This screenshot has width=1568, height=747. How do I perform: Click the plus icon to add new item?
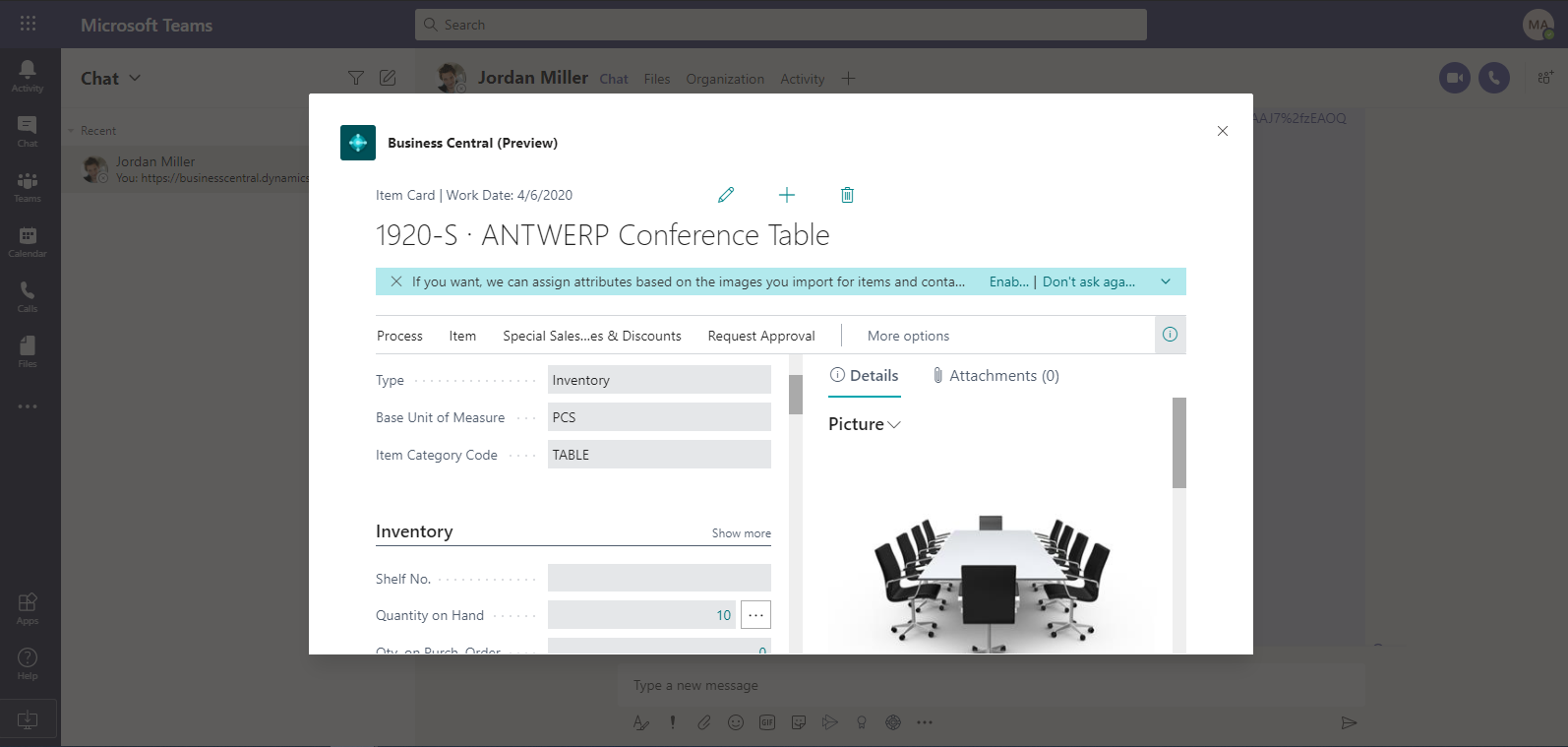coord(787,195)
